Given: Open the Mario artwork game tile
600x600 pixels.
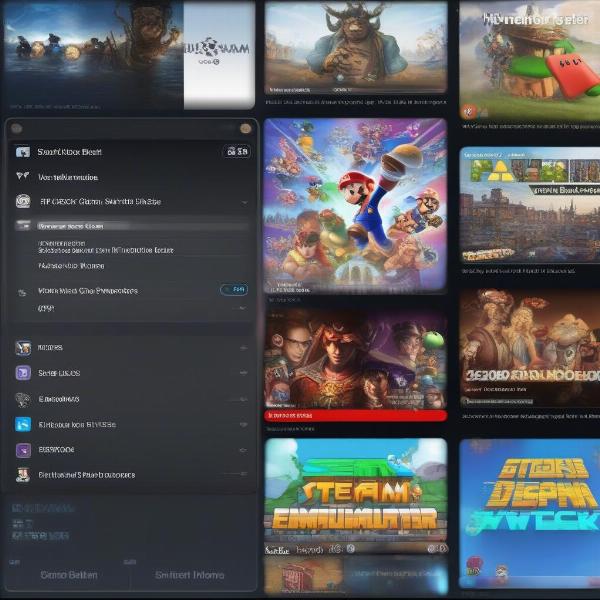Looking at the screenshot, I should click(355, 206).
